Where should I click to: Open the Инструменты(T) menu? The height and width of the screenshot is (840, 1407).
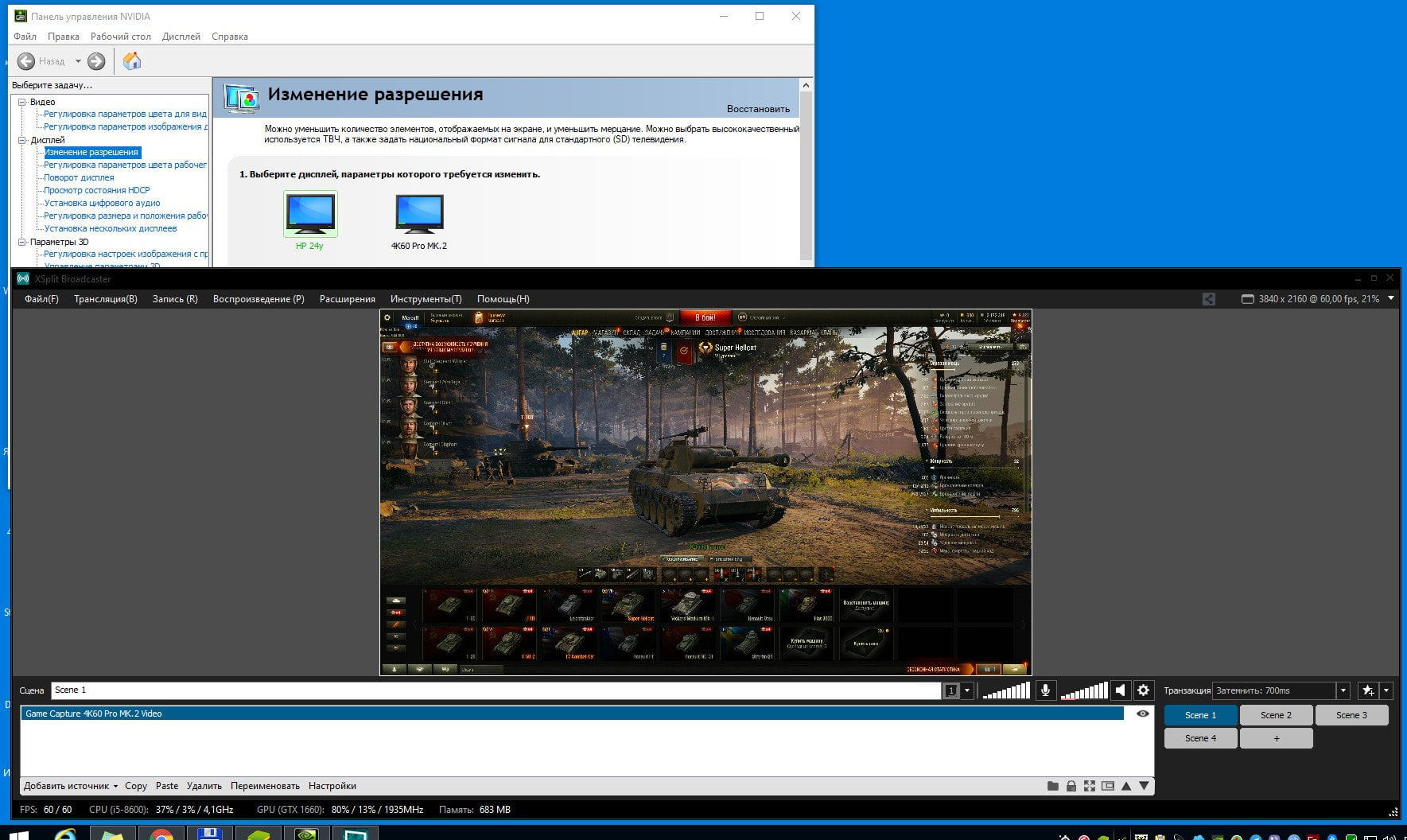(426, 299)
